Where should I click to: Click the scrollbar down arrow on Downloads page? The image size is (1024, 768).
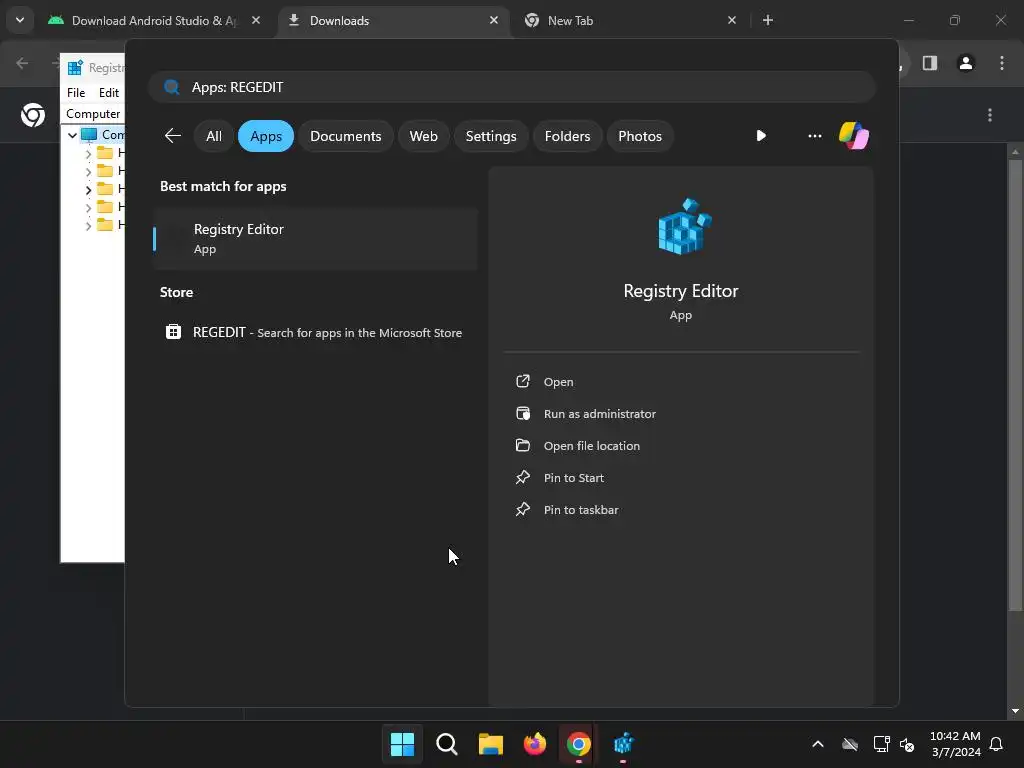(1015, 711)
